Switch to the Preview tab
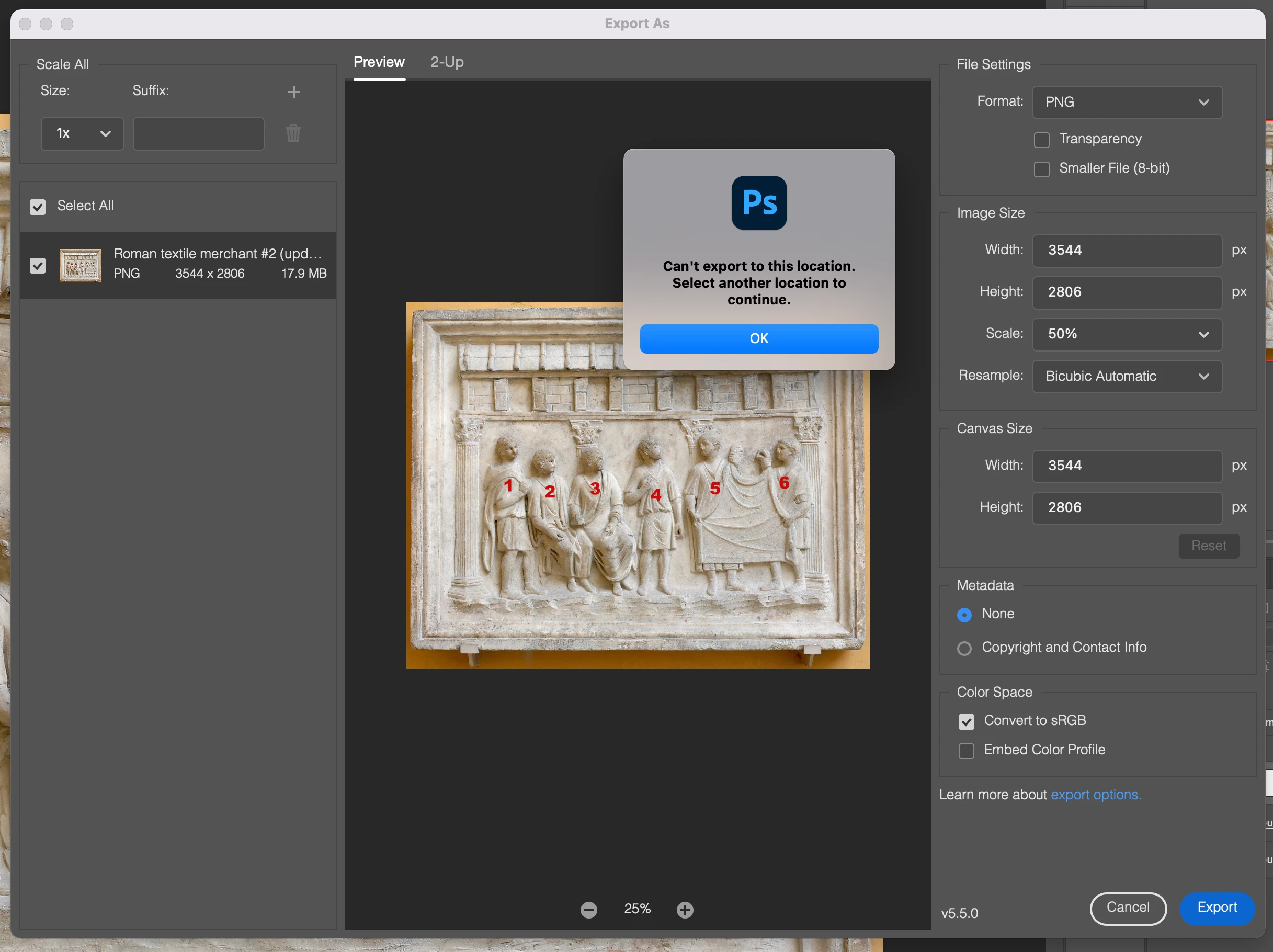This screenshot has width=1273, height=952. pyautogui.click(x=379, y=62)
